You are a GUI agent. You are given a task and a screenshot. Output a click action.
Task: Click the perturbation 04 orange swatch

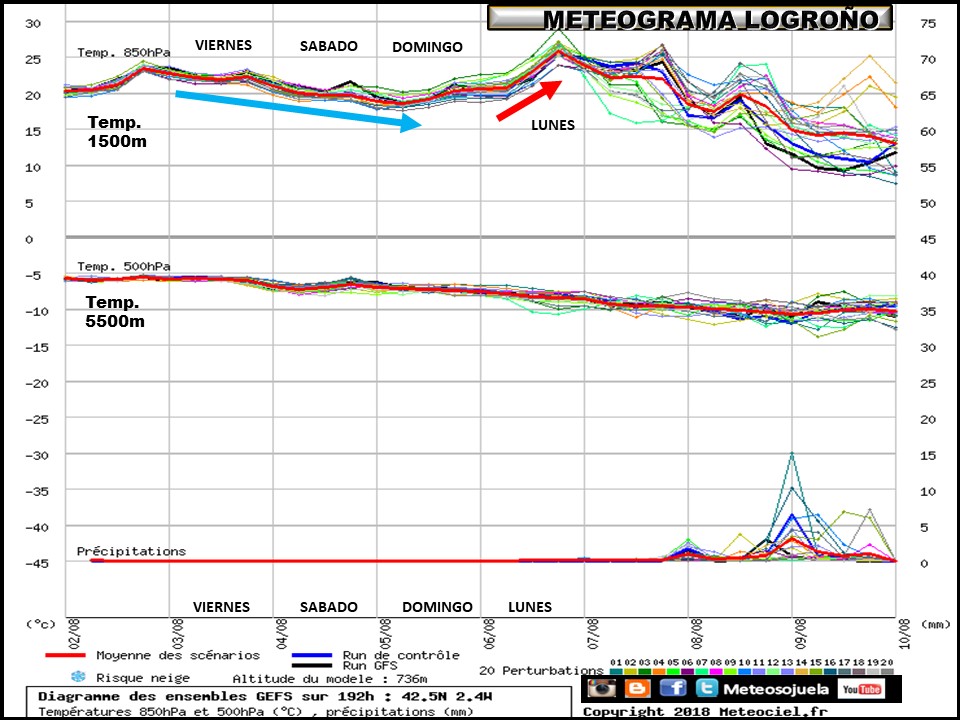pos(660,672)
